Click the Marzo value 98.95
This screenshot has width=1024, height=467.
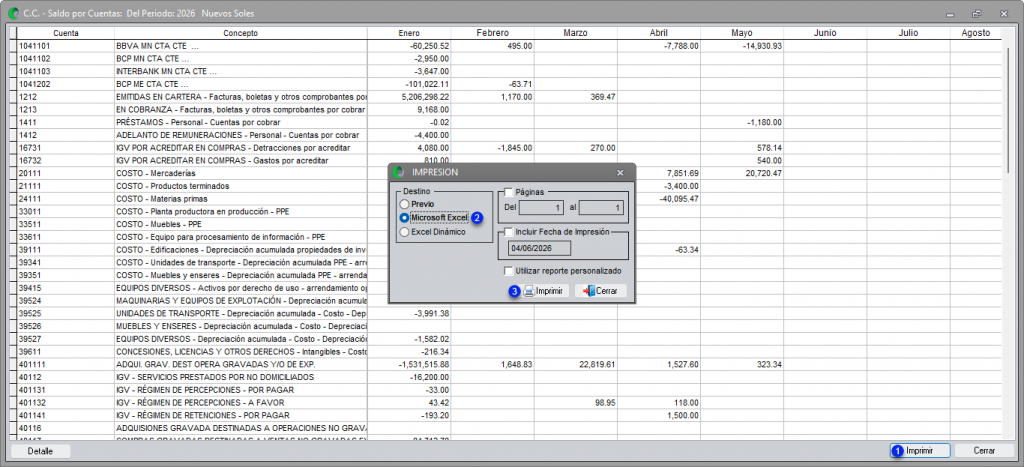[576, 402]
